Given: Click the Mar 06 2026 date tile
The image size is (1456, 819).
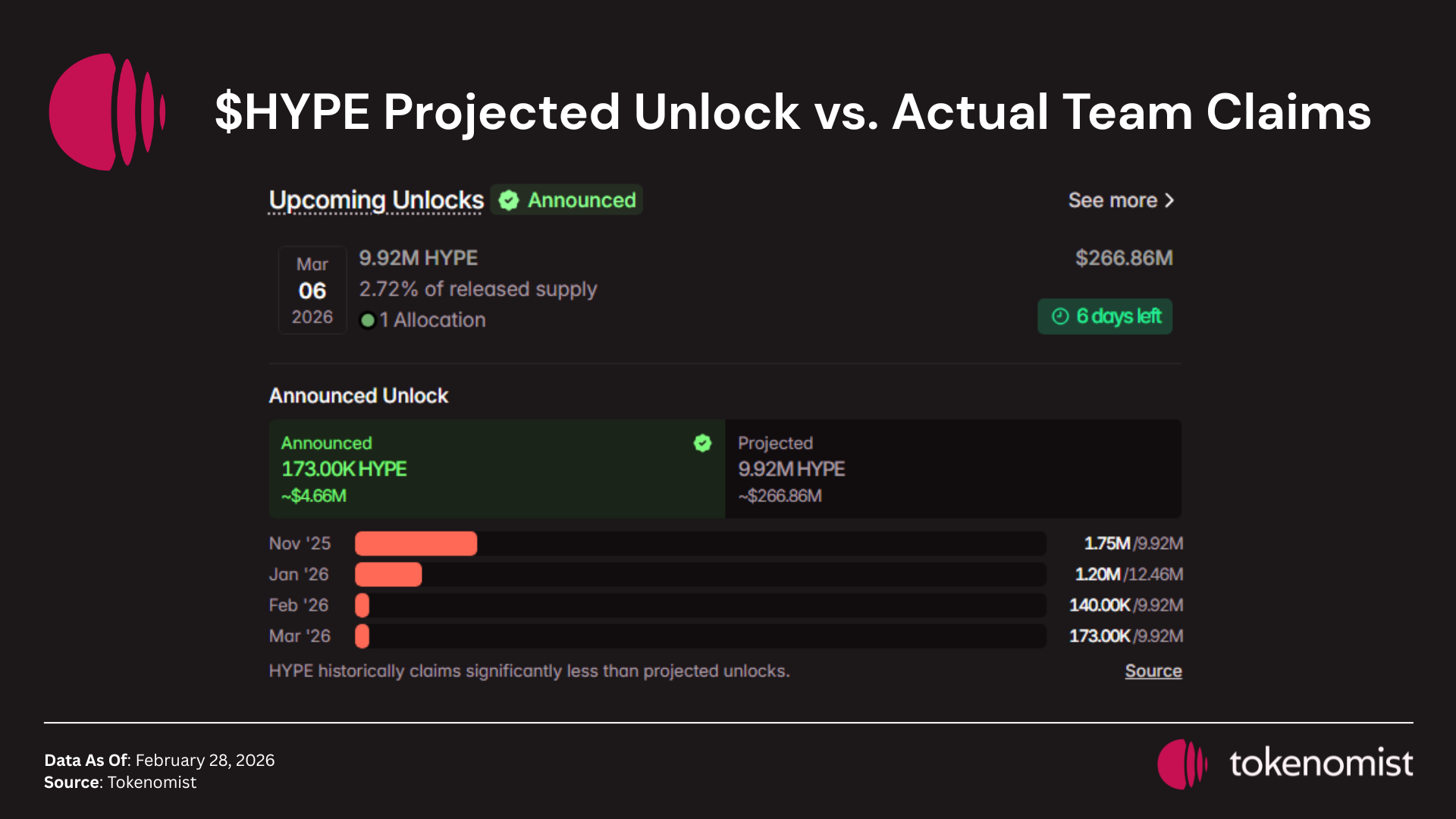Looking at the screenshot, I should coord(312,290).
